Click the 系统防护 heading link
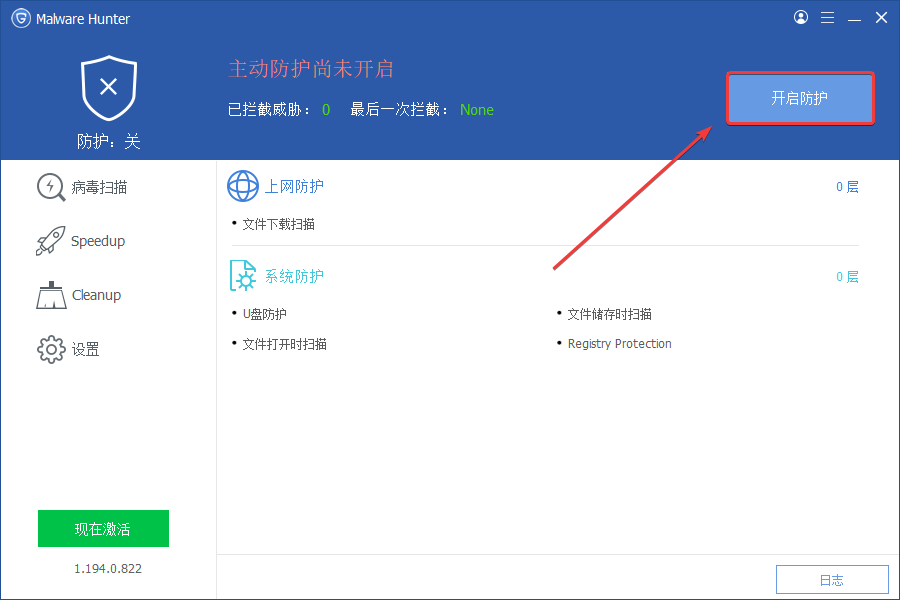Image resolution: width=900 pixels, height=600 pixels. (294, 276)
